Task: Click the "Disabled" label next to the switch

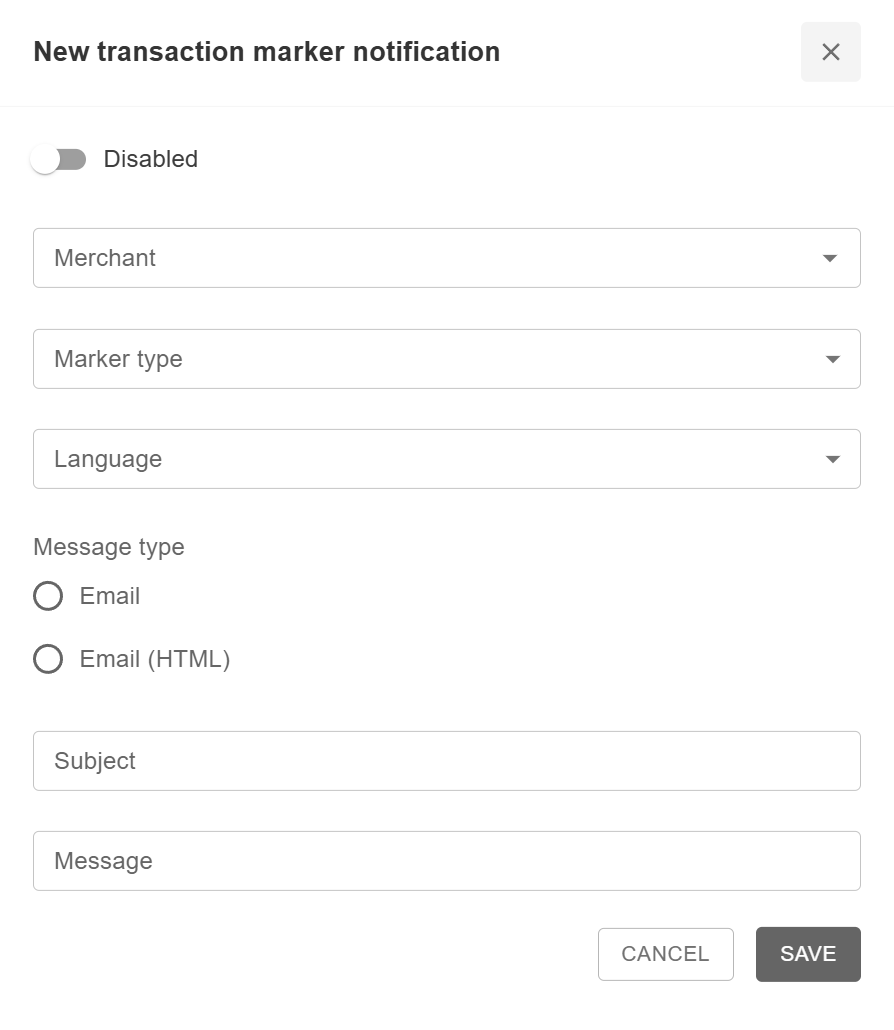Action: point(151,160)
